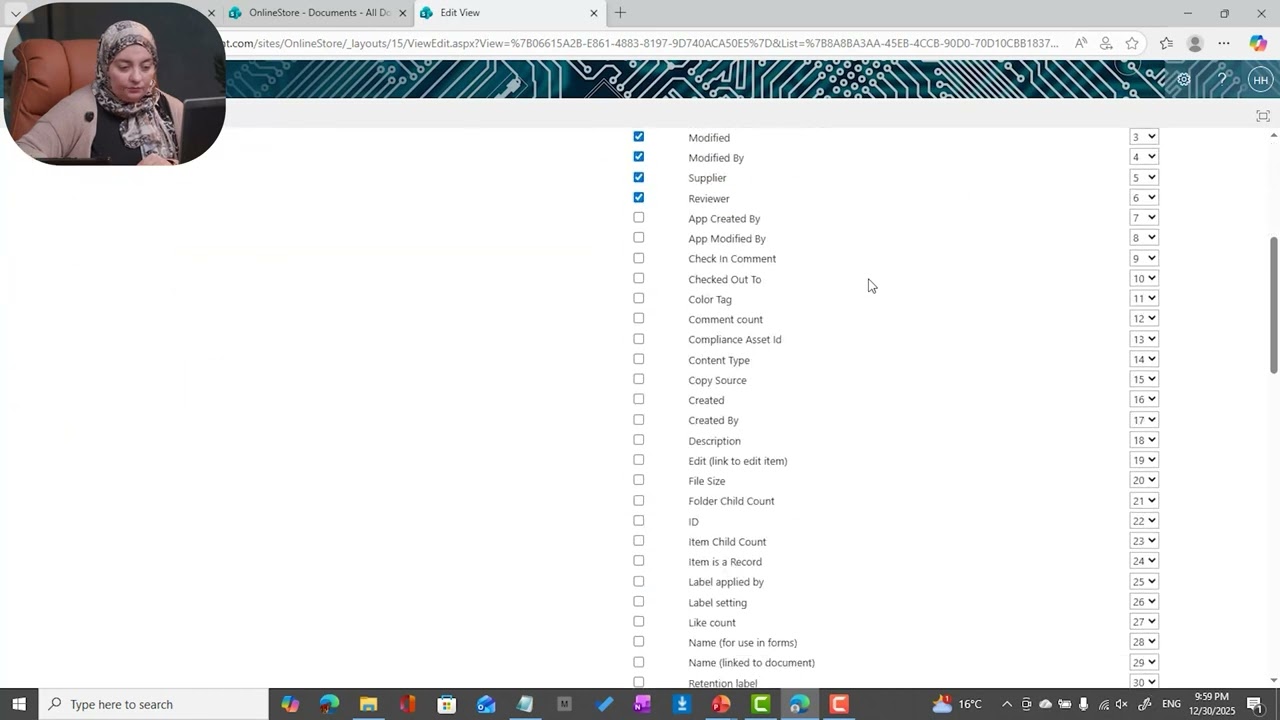Check the File Size checkbox
The height and width of the screenshot is (720, 1280).
(639, 480)
